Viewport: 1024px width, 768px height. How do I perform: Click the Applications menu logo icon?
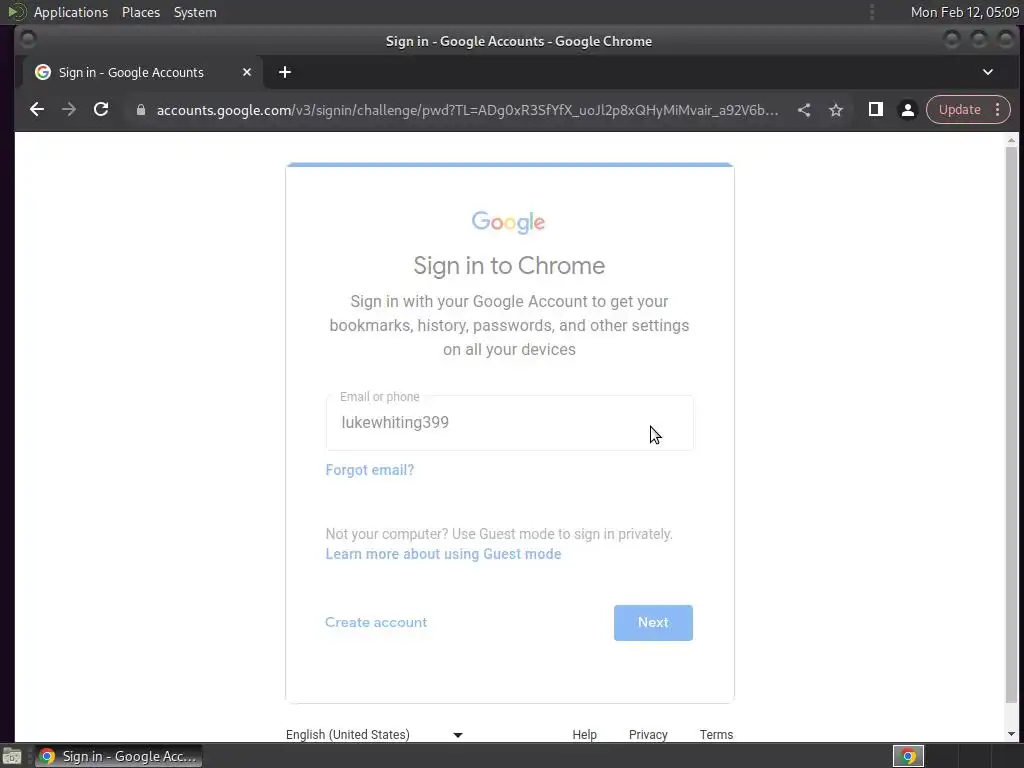point(16,12)
